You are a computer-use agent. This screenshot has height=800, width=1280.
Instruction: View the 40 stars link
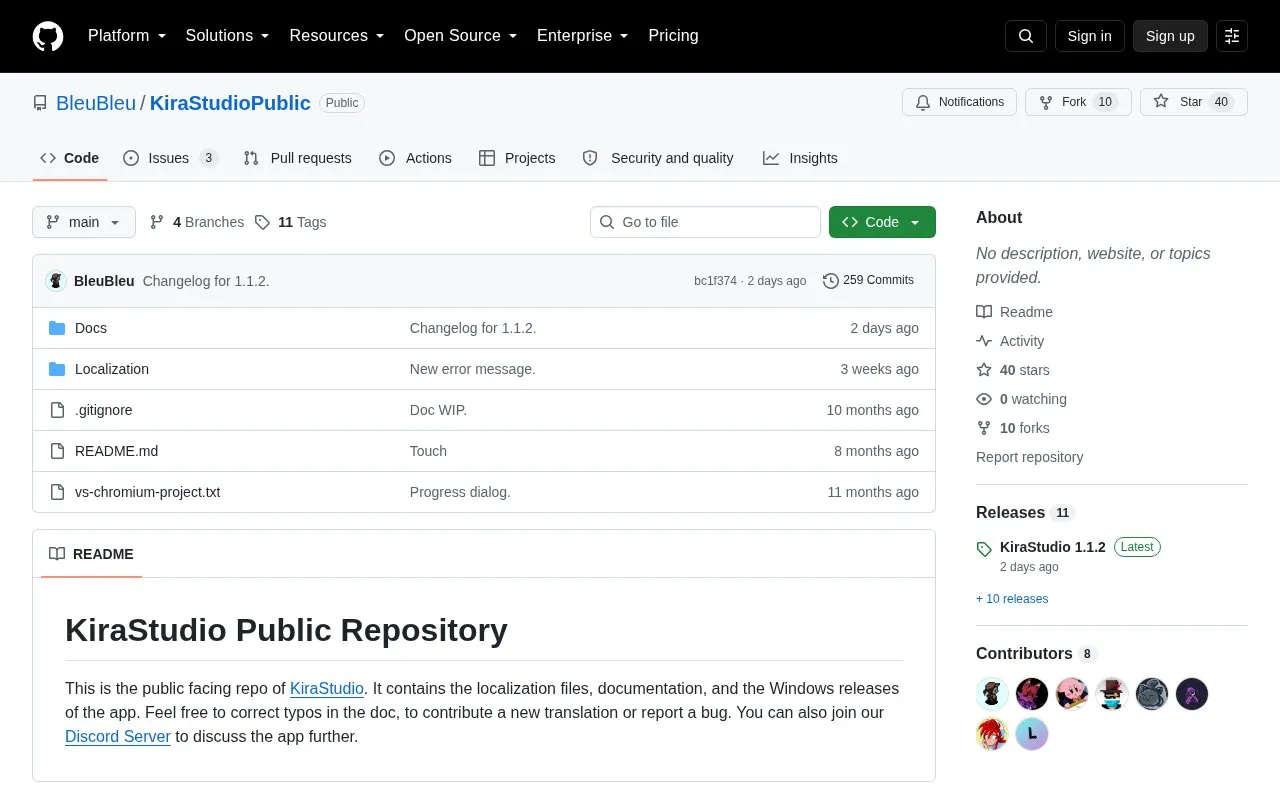click(1013, 370)
